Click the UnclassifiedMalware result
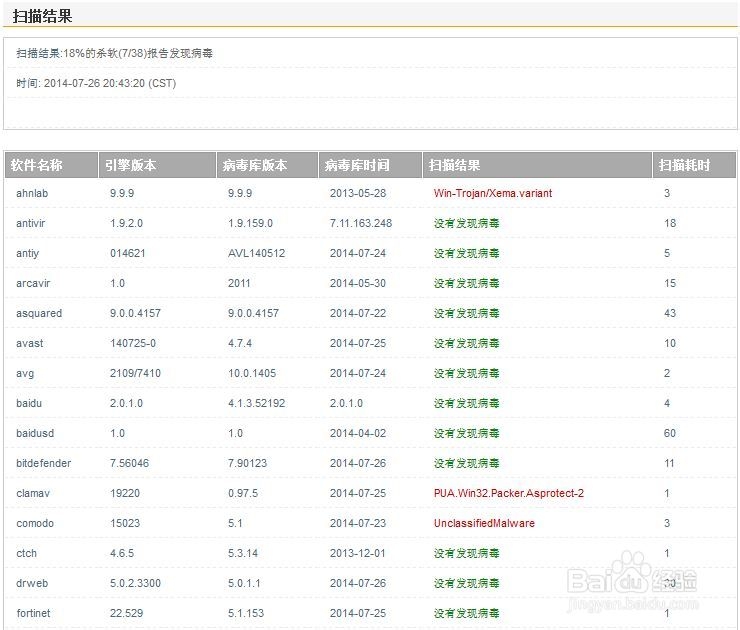 pyautogui.click(x=484, y=523)
